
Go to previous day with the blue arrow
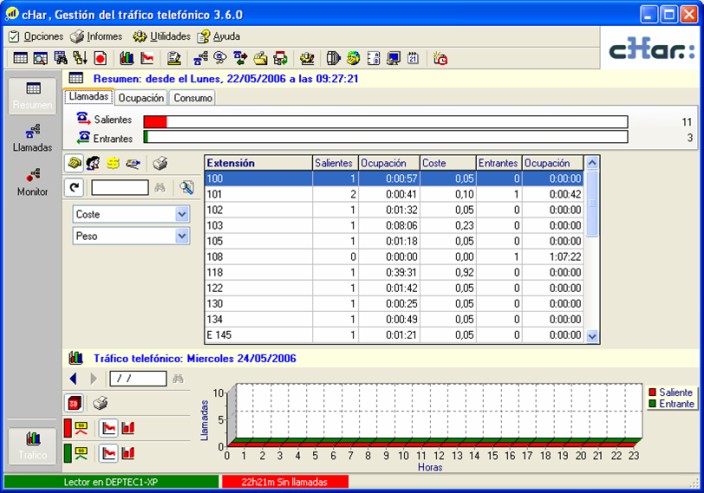pyautogui.click(x=73, y=379)
